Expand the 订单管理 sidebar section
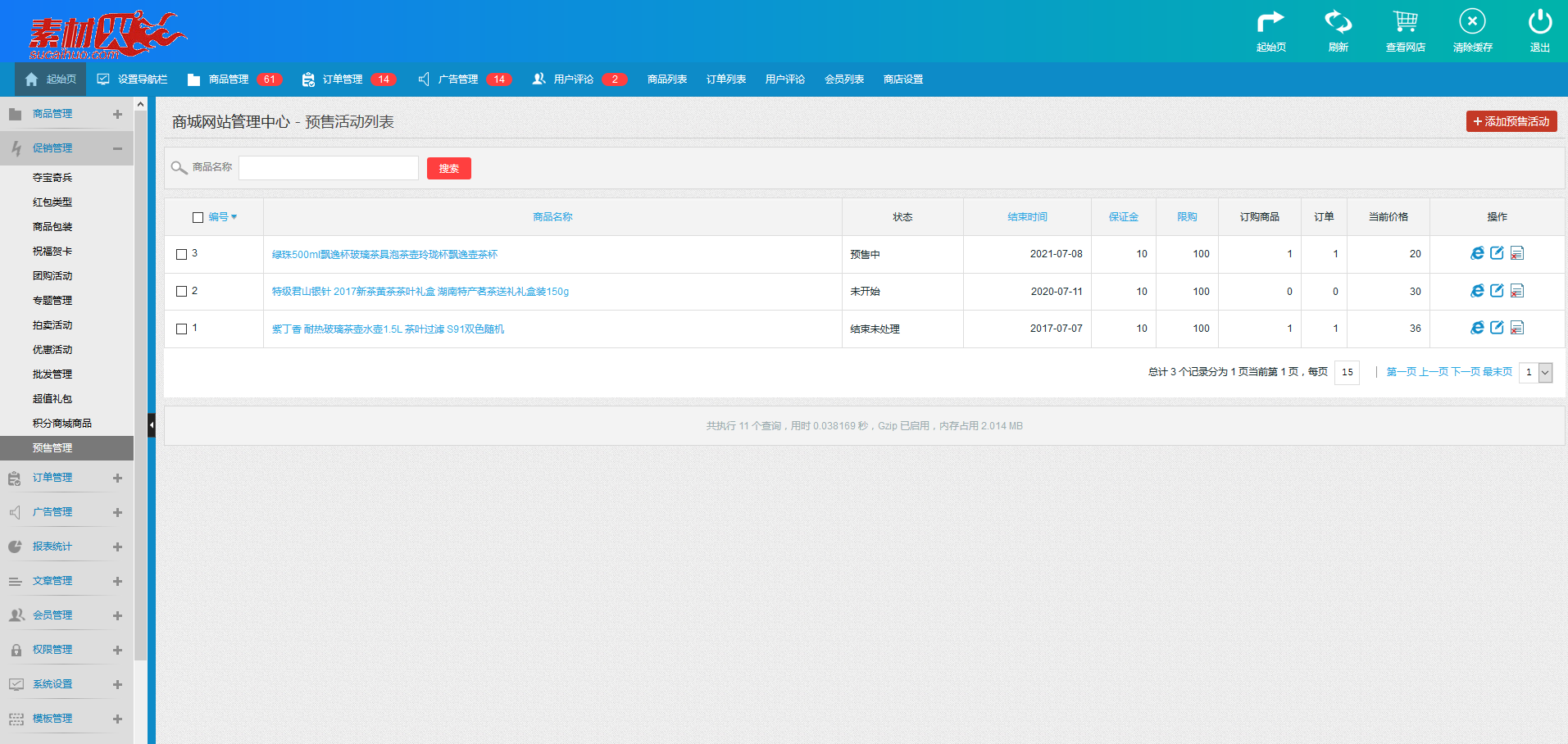1568x744 pixels. 117,478
